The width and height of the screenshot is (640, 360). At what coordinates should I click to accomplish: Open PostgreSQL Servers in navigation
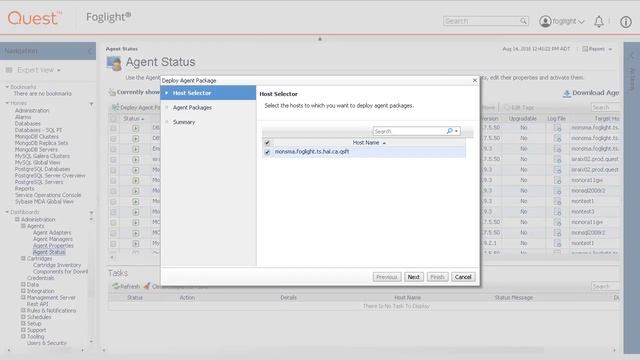pos(39,182)
